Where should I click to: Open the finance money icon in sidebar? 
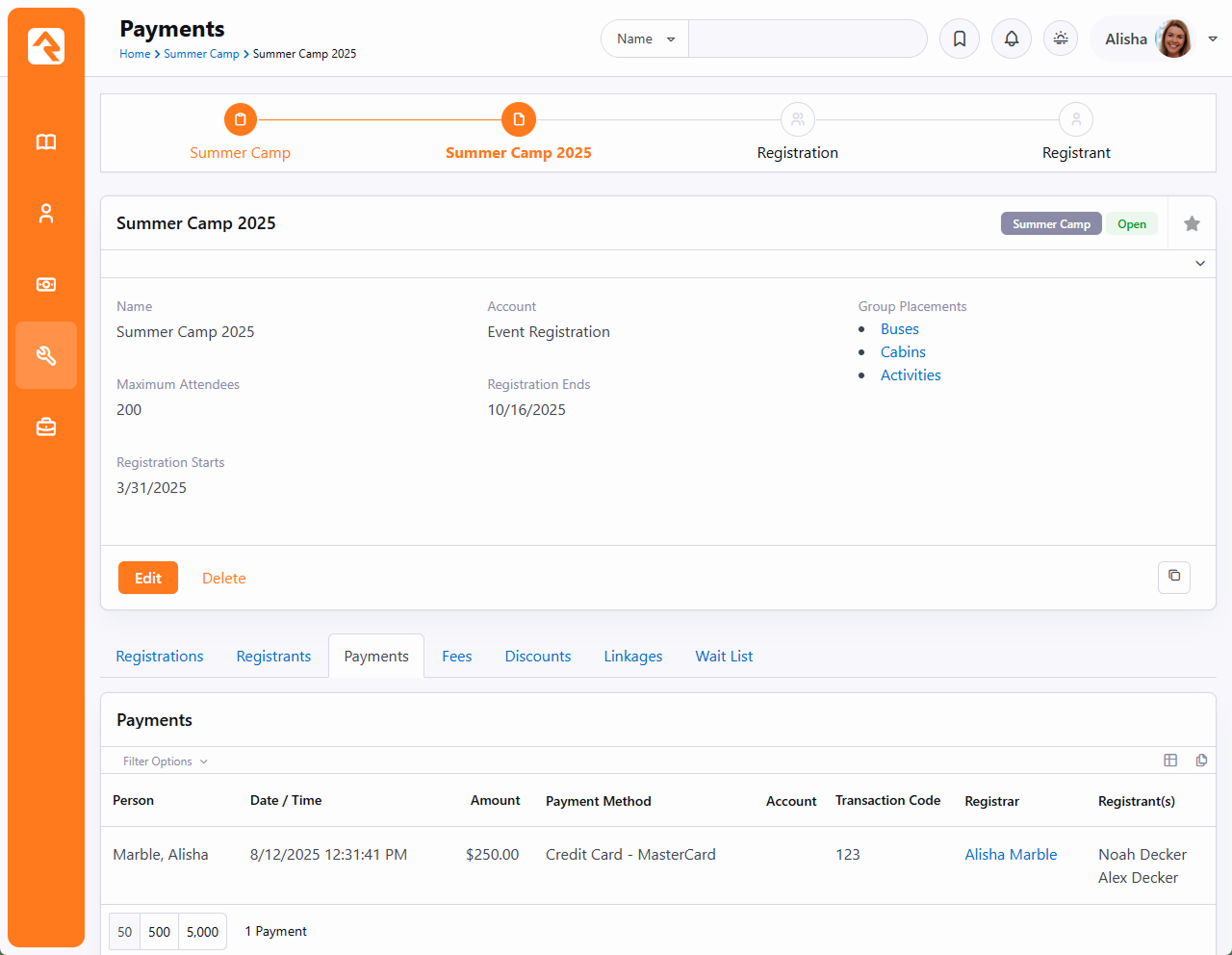(x=46, y=285)
